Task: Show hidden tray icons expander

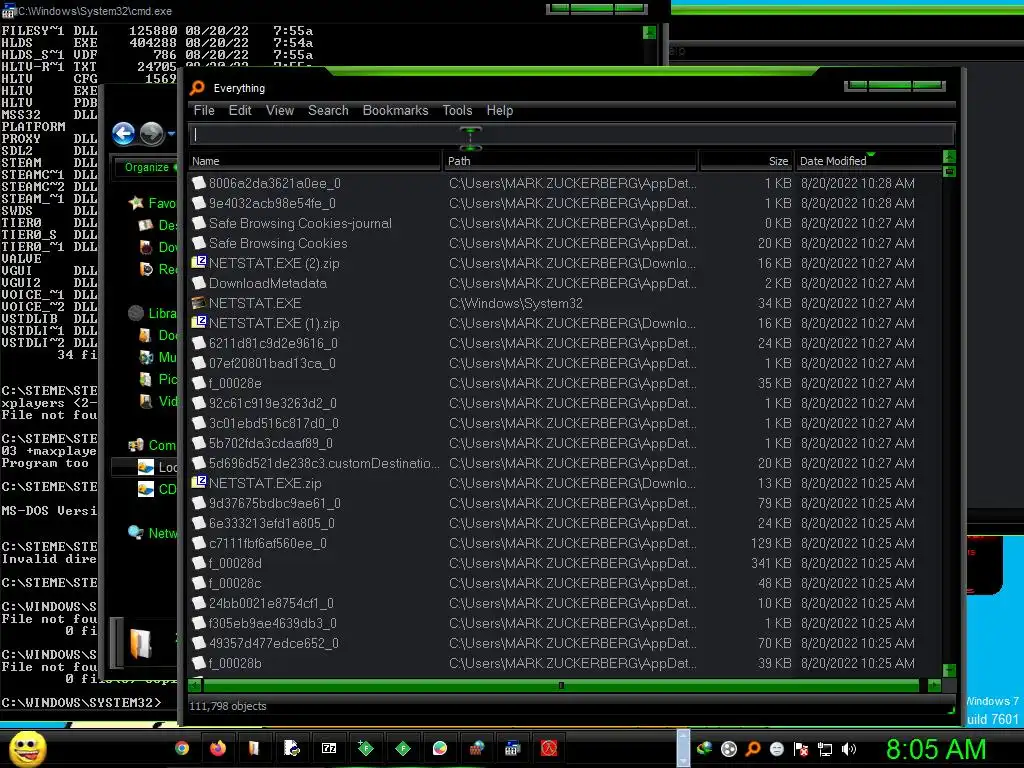Action: point(683,748)
